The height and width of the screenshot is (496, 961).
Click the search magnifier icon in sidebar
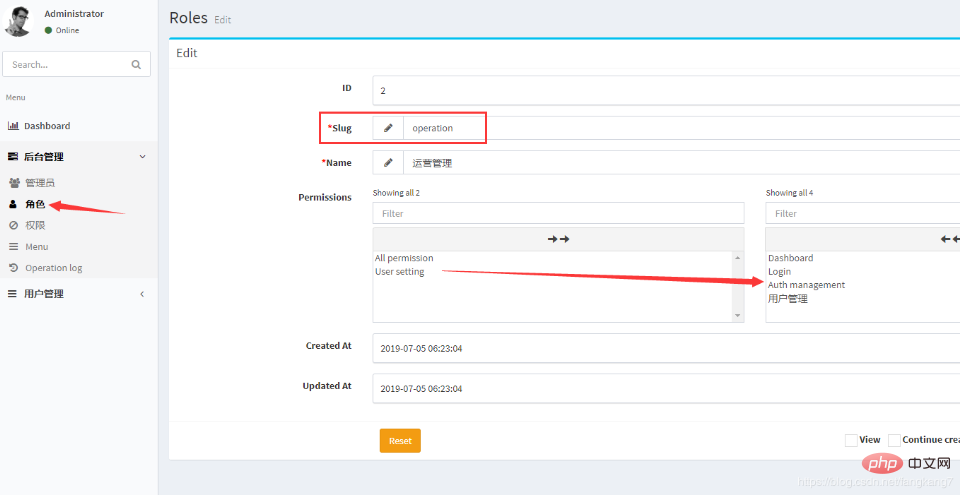(136, 65)
